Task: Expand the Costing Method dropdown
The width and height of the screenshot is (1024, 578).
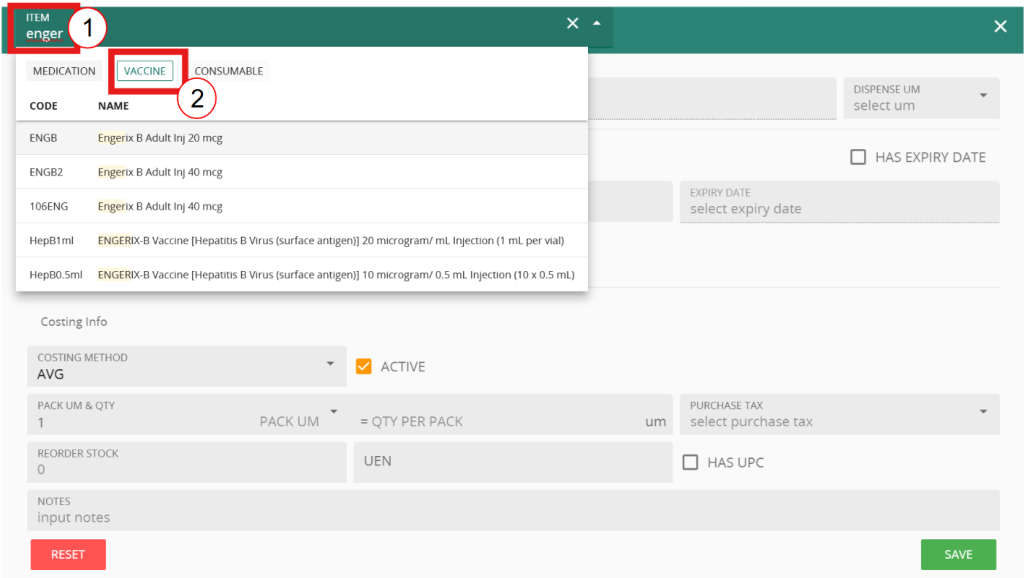Action: 185,367
